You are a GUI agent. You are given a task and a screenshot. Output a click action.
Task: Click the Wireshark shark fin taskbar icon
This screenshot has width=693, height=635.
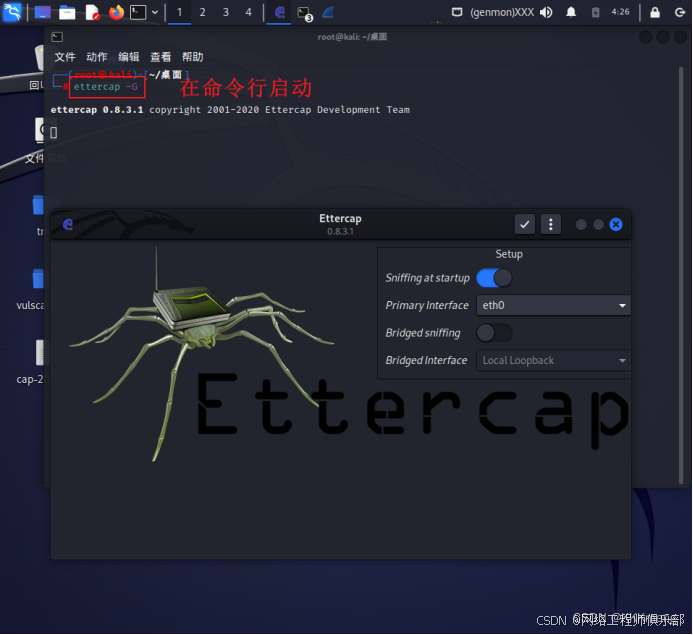(x=328, y=12)
